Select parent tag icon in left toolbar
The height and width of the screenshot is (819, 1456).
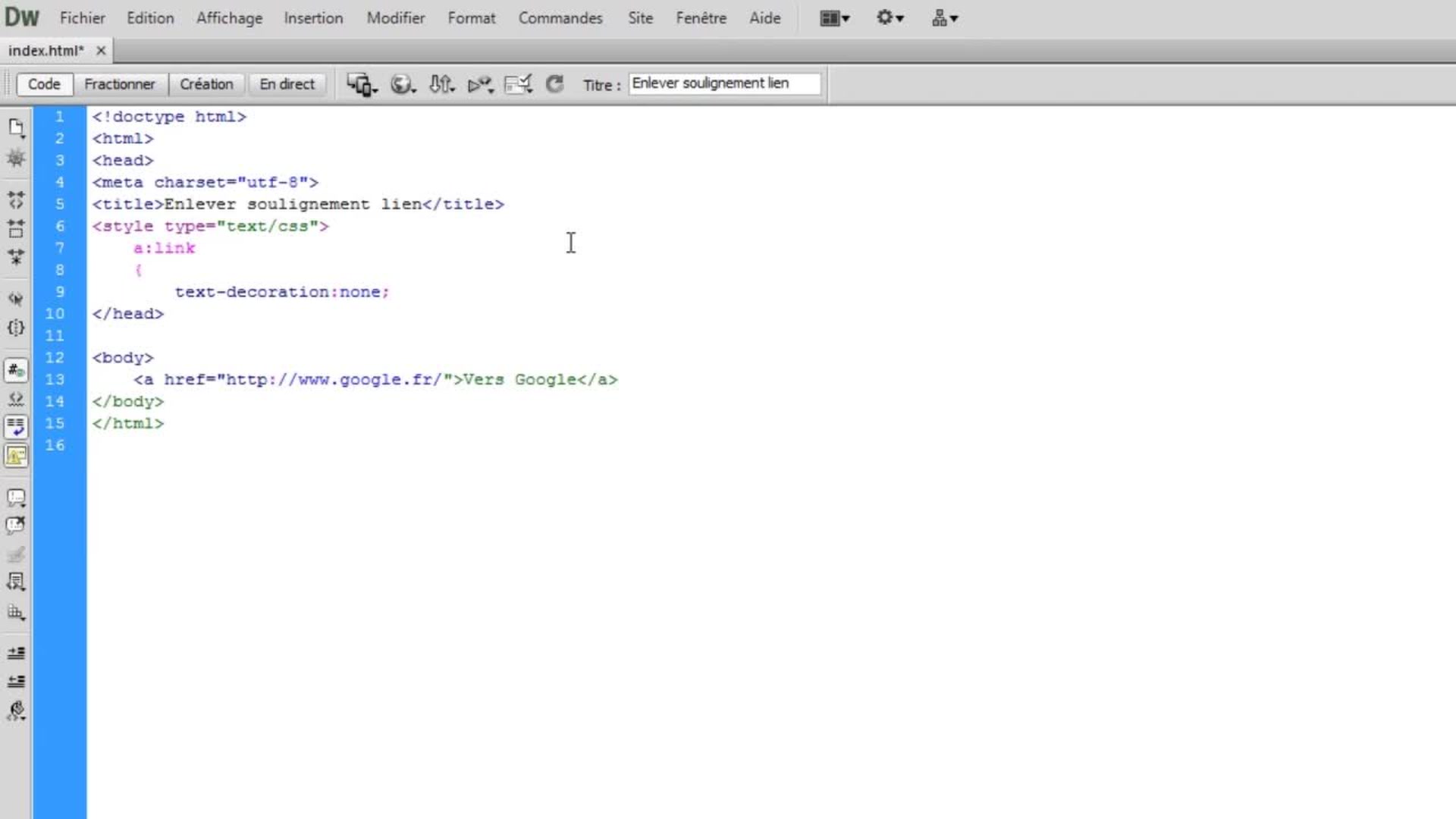point(16,299)
